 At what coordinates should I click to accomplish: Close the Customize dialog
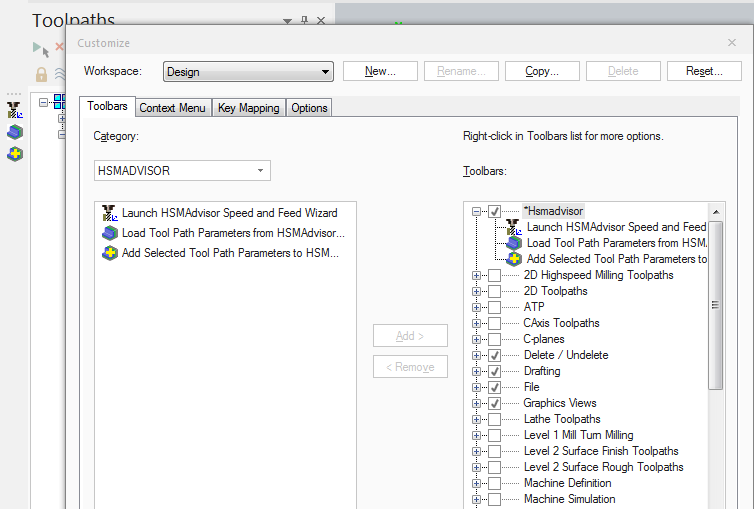(x=732, y=43)
